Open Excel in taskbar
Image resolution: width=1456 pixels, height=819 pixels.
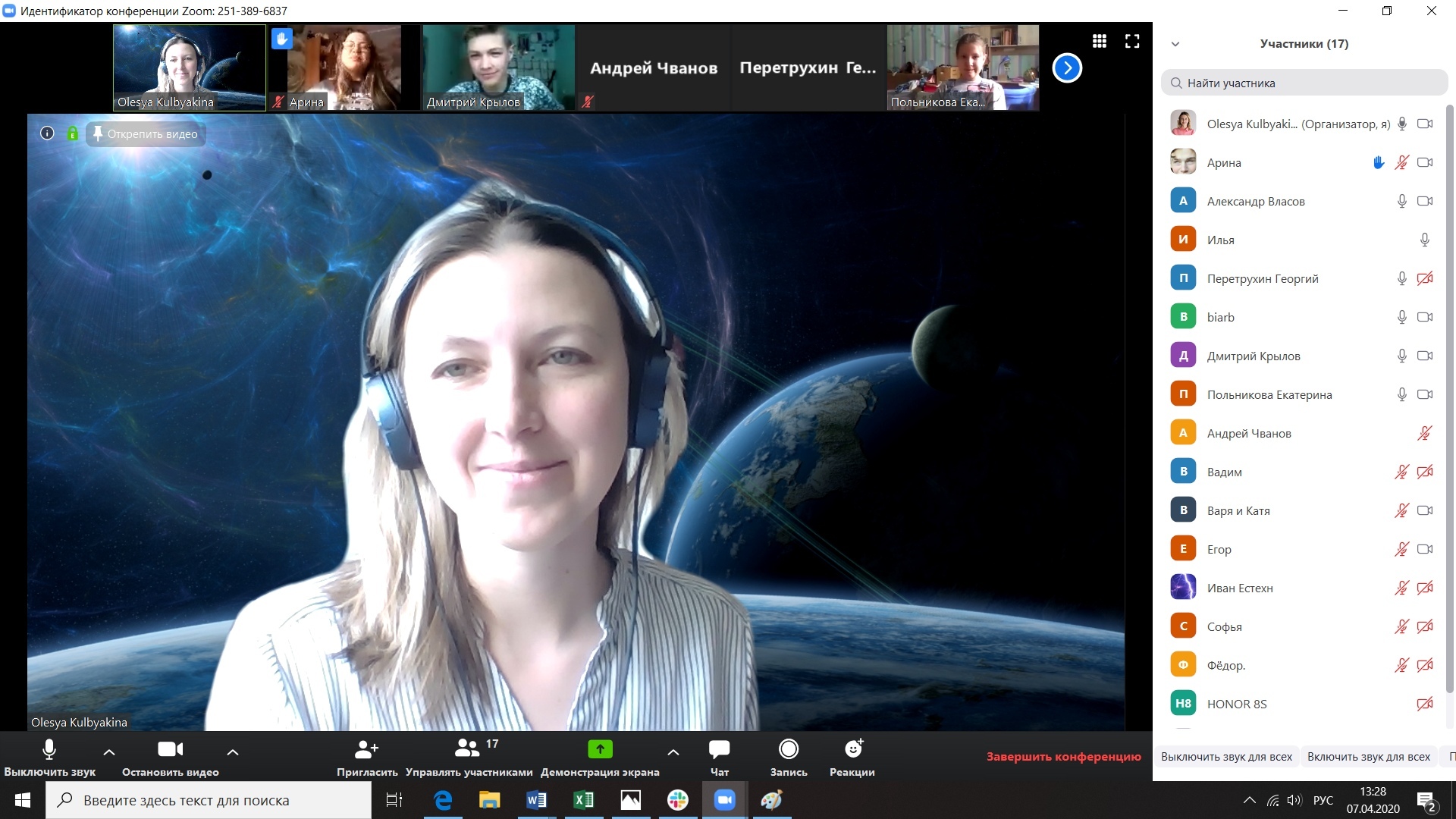584,800
